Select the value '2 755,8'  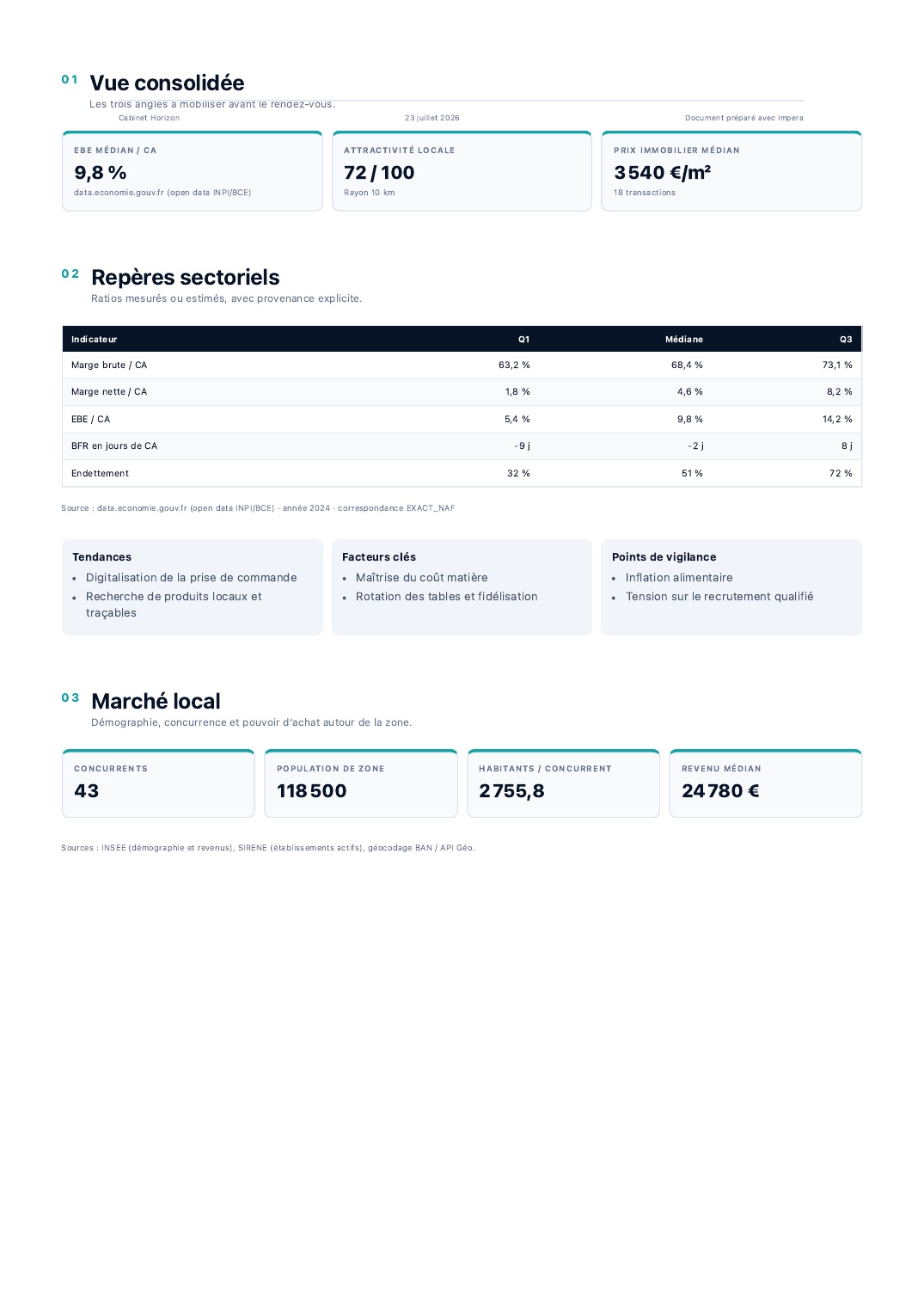pos(511,791)
